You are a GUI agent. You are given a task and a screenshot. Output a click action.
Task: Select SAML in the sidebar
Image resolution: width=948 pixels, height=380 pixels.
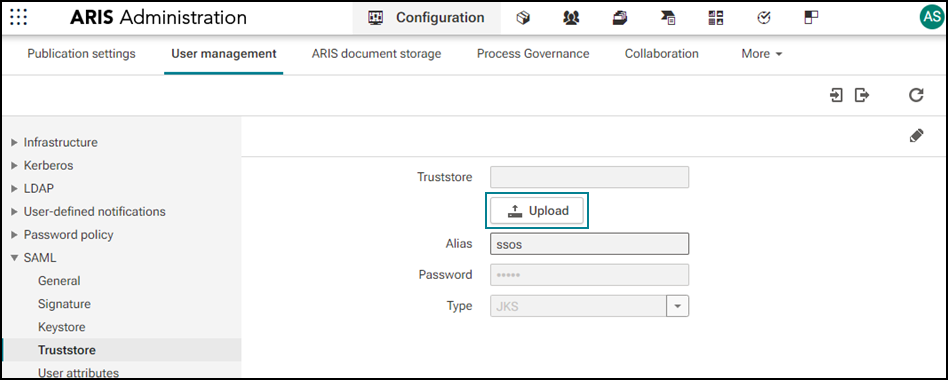(x=40, y=258)
